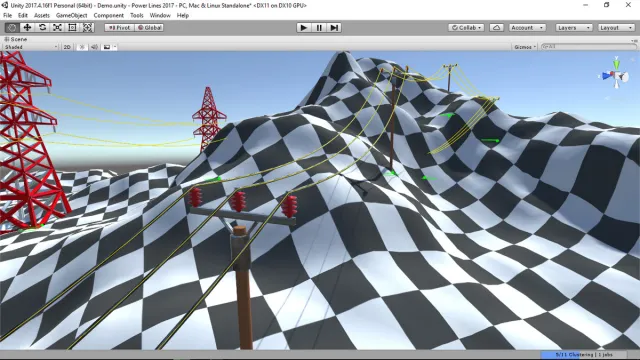Viewport: 640px width, 360px height.
Task: Open the Help menu
Action: [182, 15]
